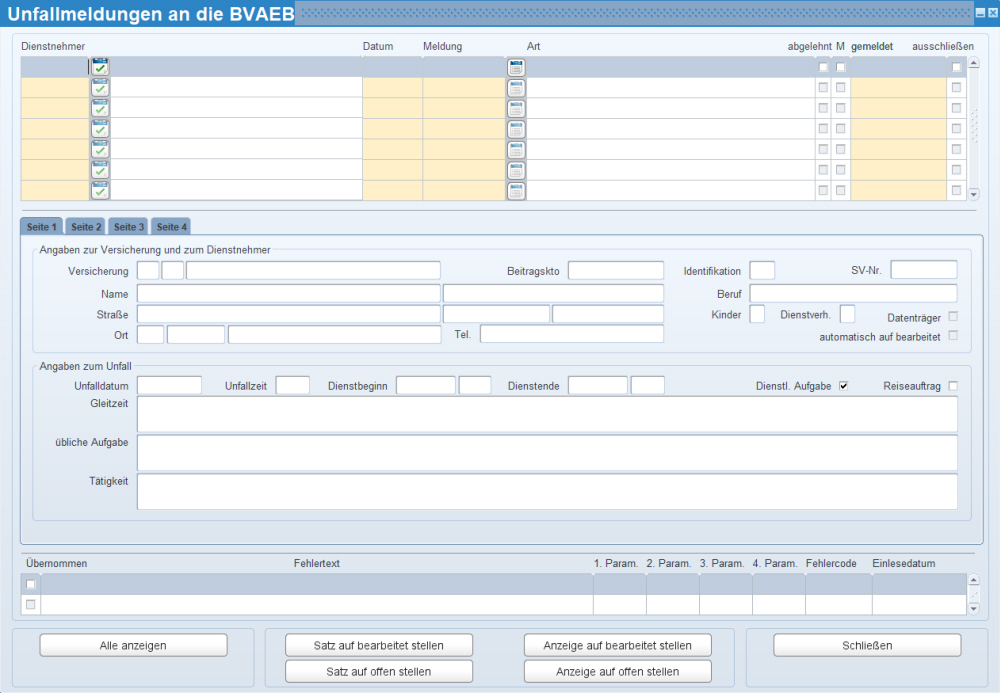Viewport: 1000px width, 693px height.
Task: Uncheck the Dienstl. Aufgabe checkbox
Action: pyautogui.click(x=844, y=386)
